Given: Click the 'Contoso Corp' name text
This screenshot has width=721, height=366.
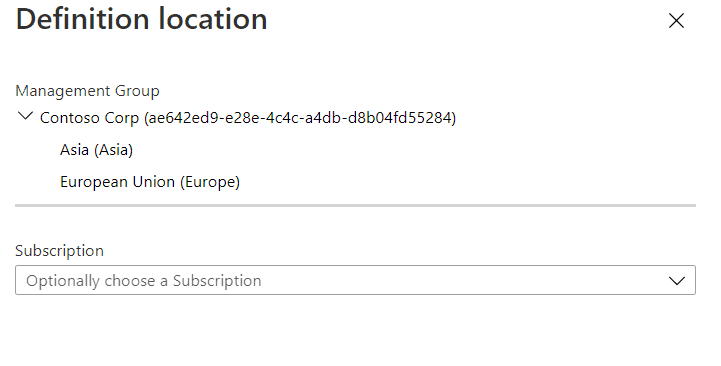Looking at the screenshot, I should click(x=89, y=118).
